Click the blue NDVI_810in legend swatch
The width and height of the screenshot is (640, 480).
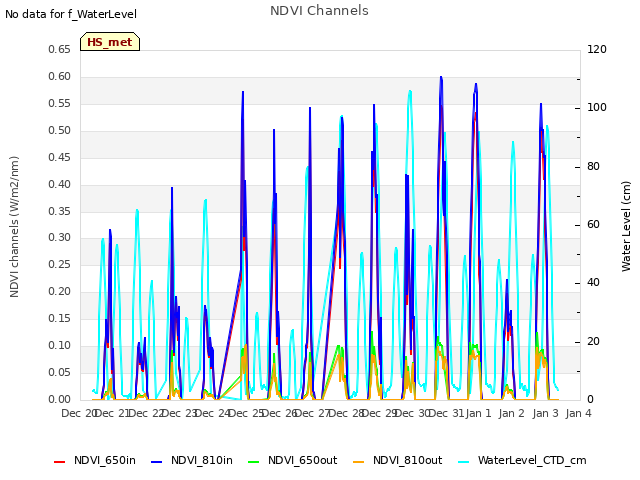point(157,462)
